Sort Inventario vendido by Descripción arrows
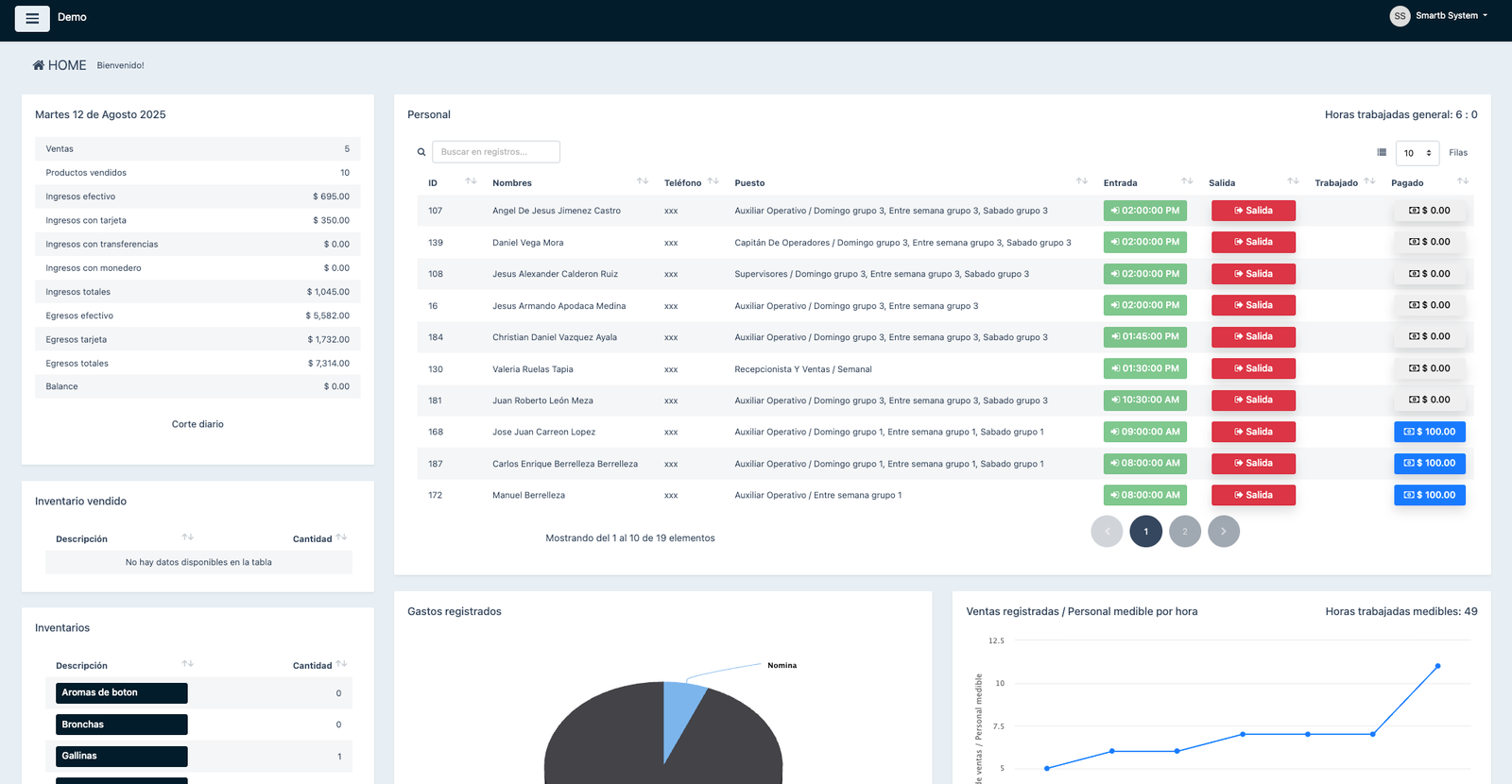This screenshot has height=784, width=1512. point(188,537)
